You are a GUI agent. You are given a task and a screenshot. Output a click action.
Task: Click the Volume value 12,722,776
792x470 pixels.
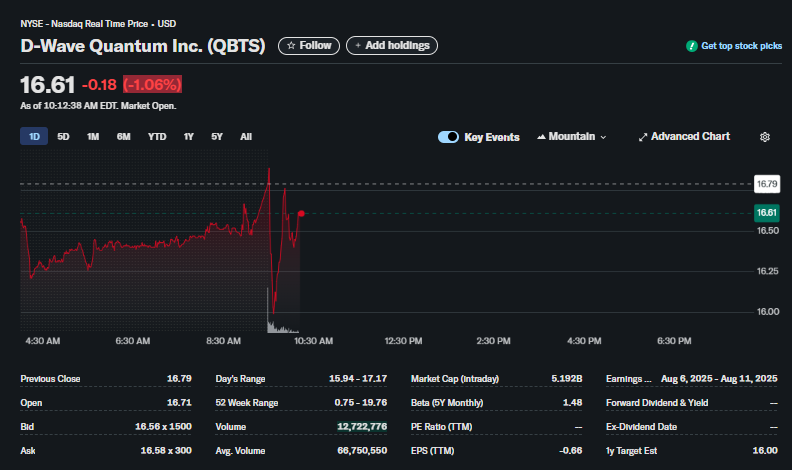point(362,427)
